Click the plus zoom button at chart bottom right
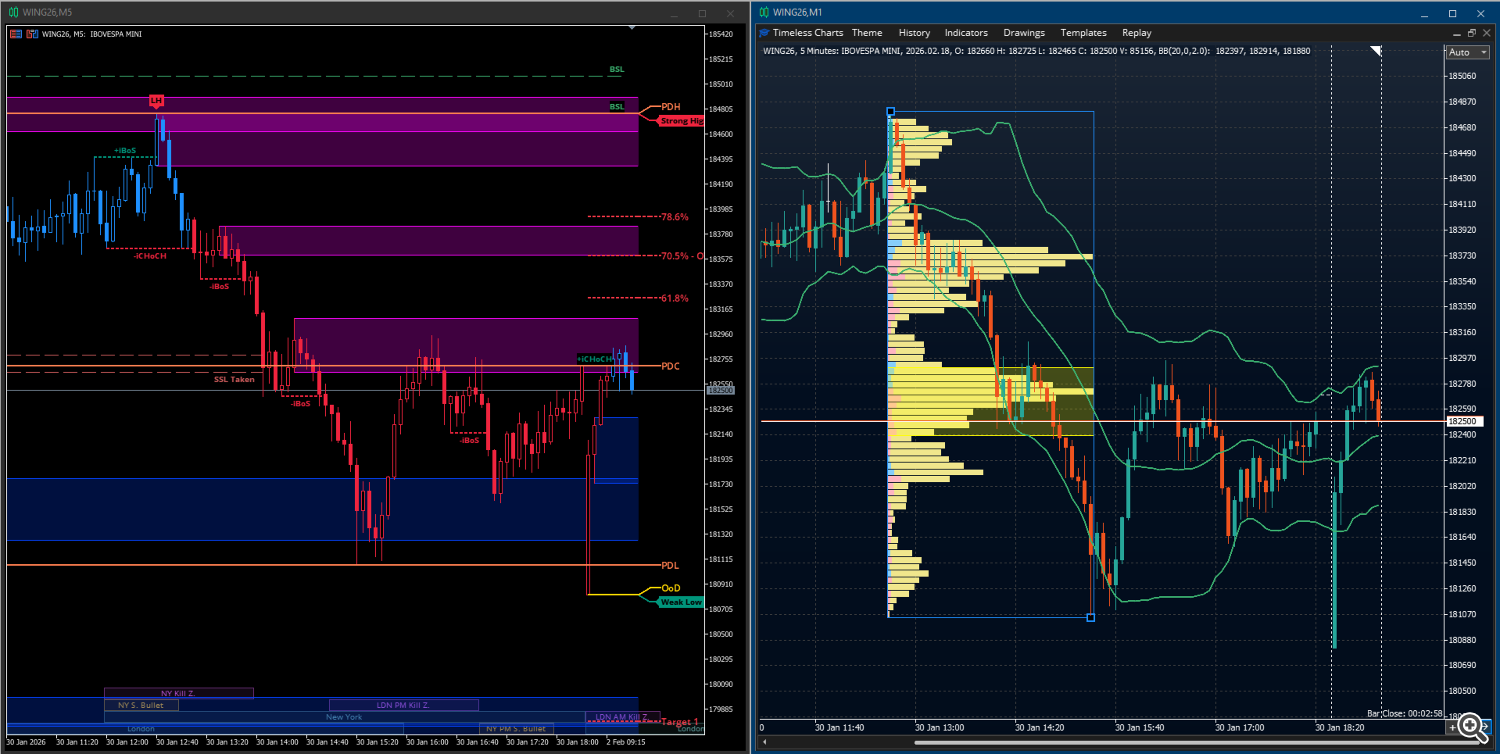This screenshot has height=754, width=1500. (1453, 728)
